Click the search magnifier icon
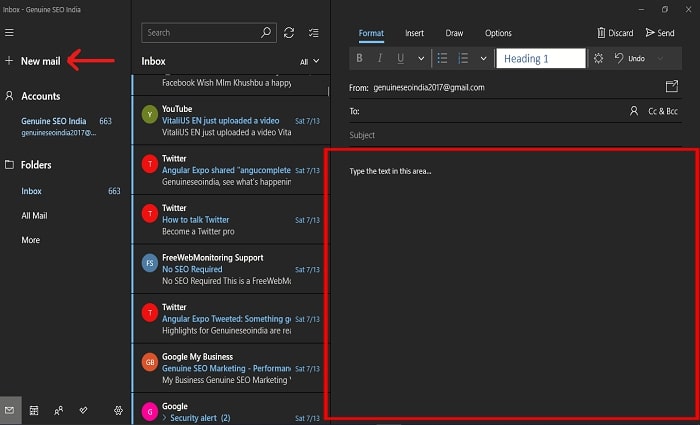This screenshot has width=700, height=425. [x=266, y=33]
